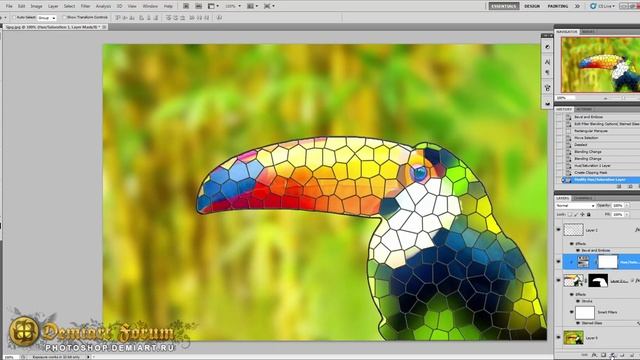Screen dimensions: 640x360
Task: Switch to Painting workspace
Action: 558,6
